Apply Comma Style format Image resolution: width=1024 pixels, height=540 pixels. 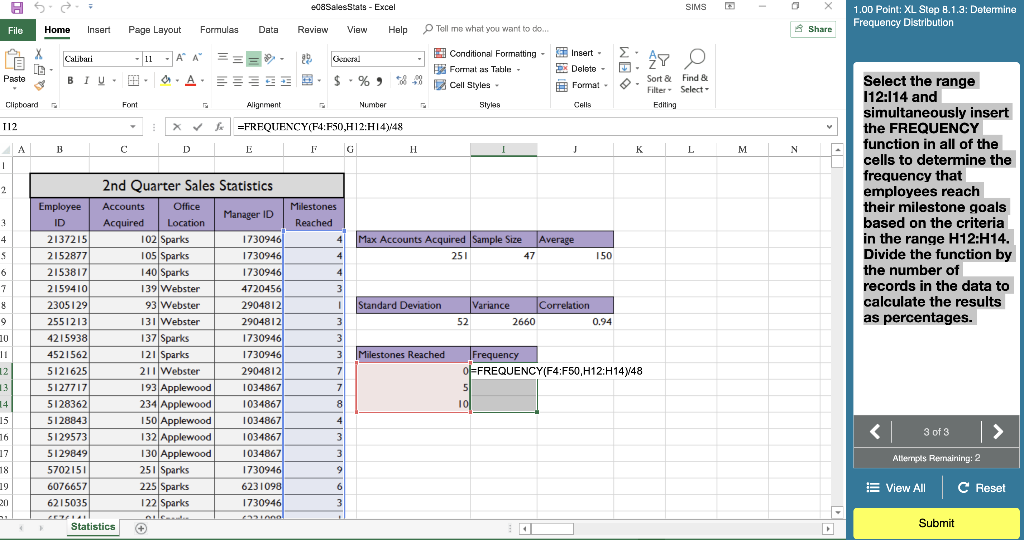tap(379, 81)
